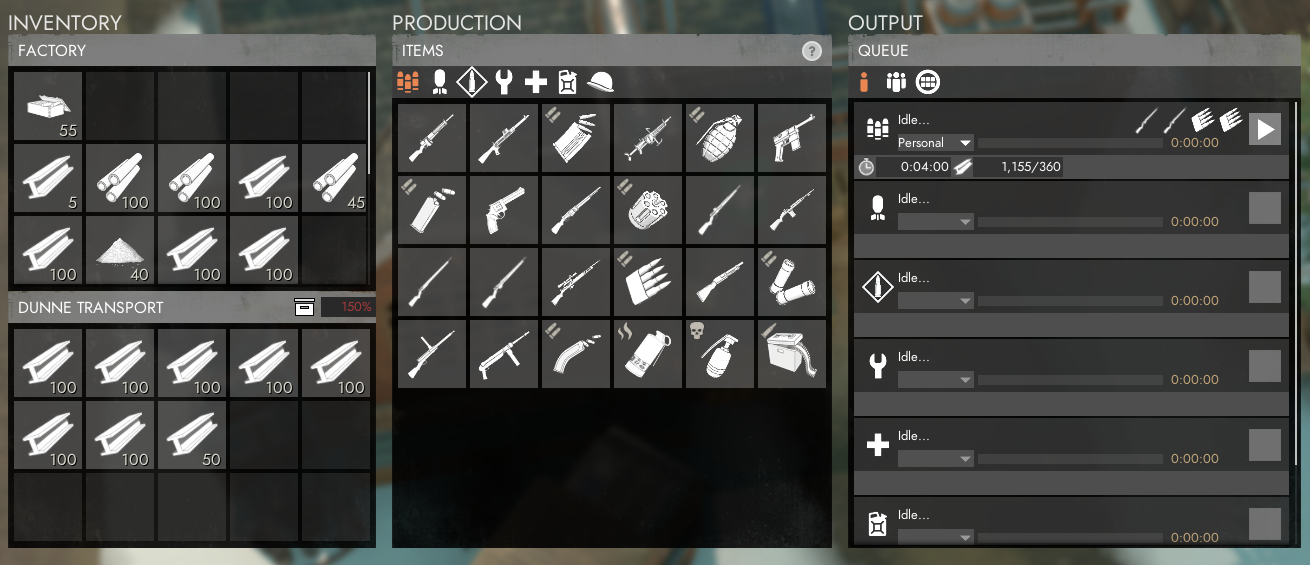The image size is (1310, 565).
Task: Select the fire extinguisher skull item
Action: [x=720, y=354]
